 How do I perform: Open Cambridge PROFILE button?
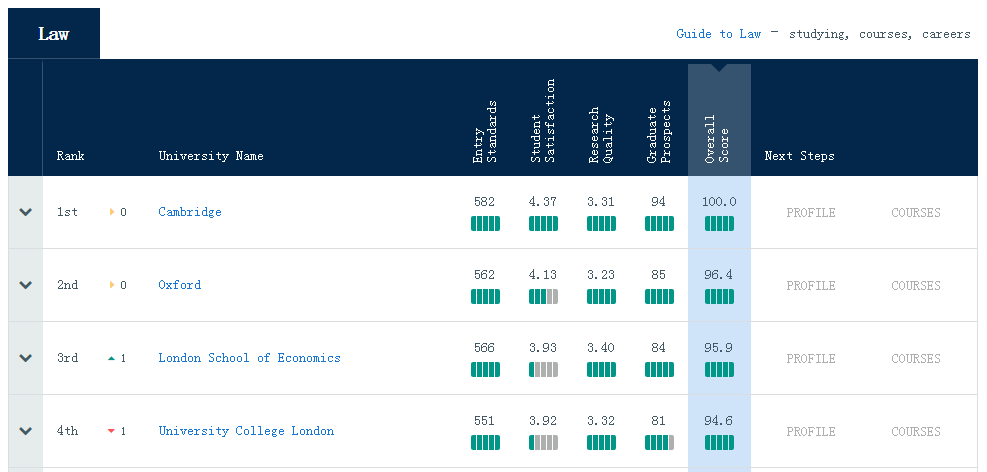(x=811, y=213)
